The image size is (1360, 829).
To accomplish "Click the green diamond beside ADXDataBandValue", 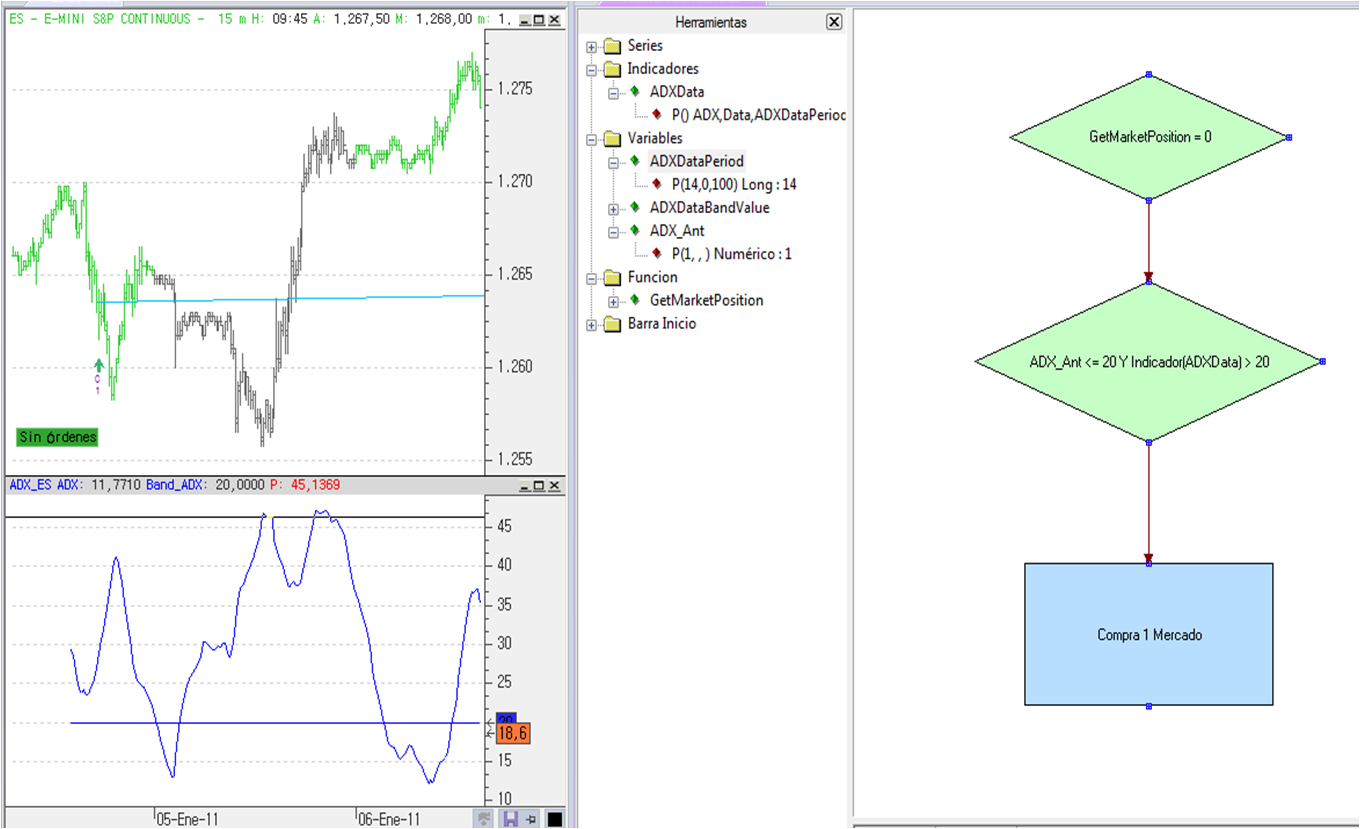I will click(x=634, y=208).
